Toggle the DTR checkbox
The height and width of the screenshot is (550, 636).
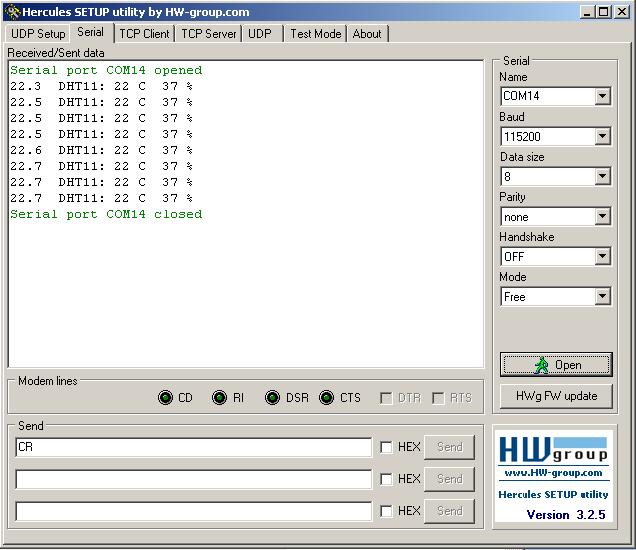[386, 398]
